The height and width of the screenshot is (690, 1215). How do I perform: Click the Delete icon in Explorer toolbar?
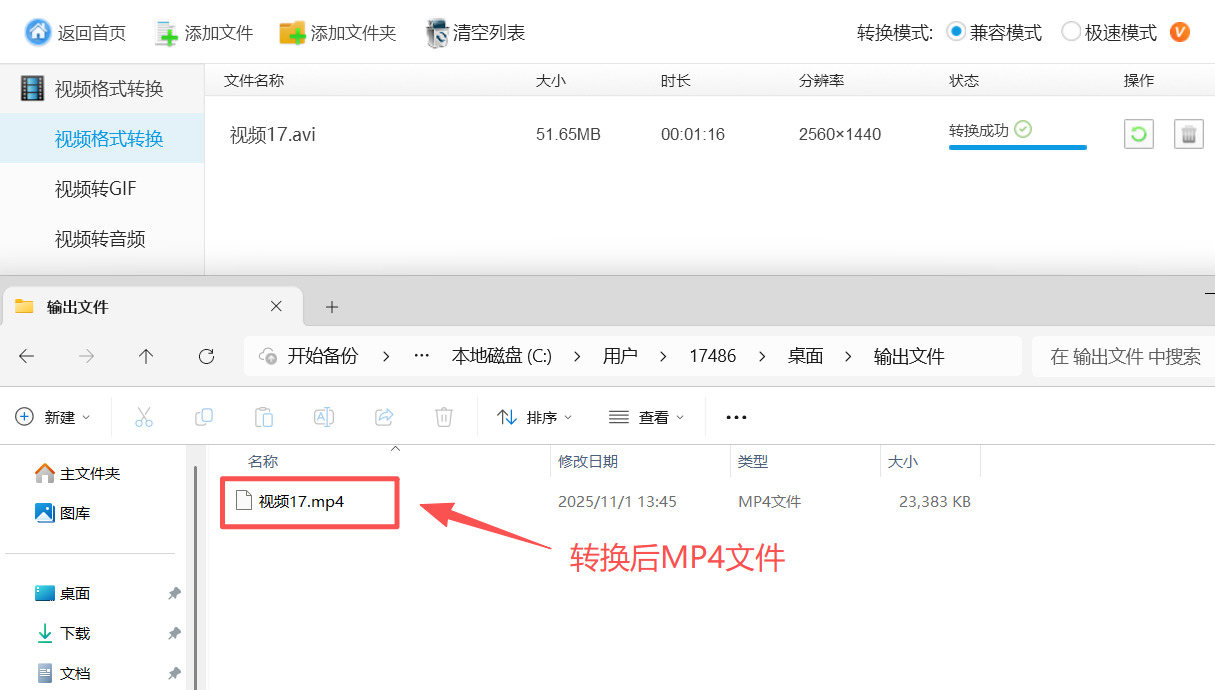click(444, 417)
